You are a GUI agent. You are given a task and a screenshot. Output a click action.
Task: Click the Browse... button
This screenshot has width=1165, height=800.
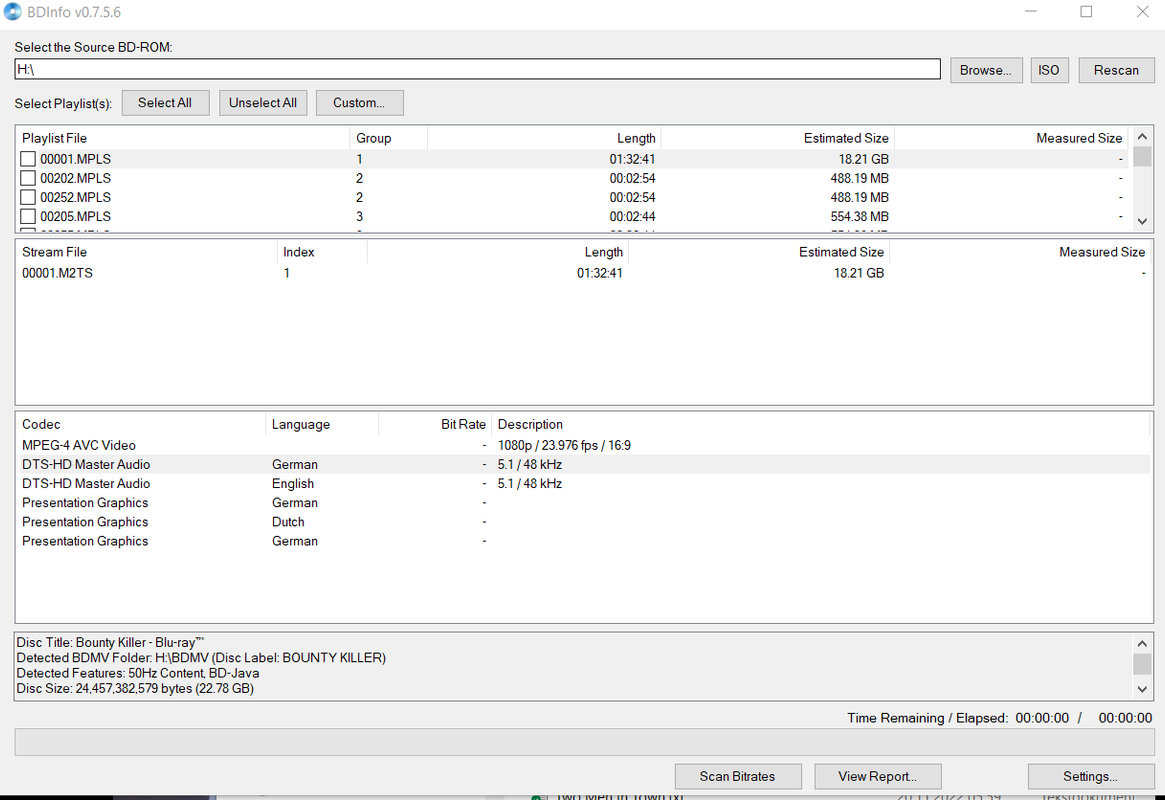pyautogui.click(x=986, y=71)
